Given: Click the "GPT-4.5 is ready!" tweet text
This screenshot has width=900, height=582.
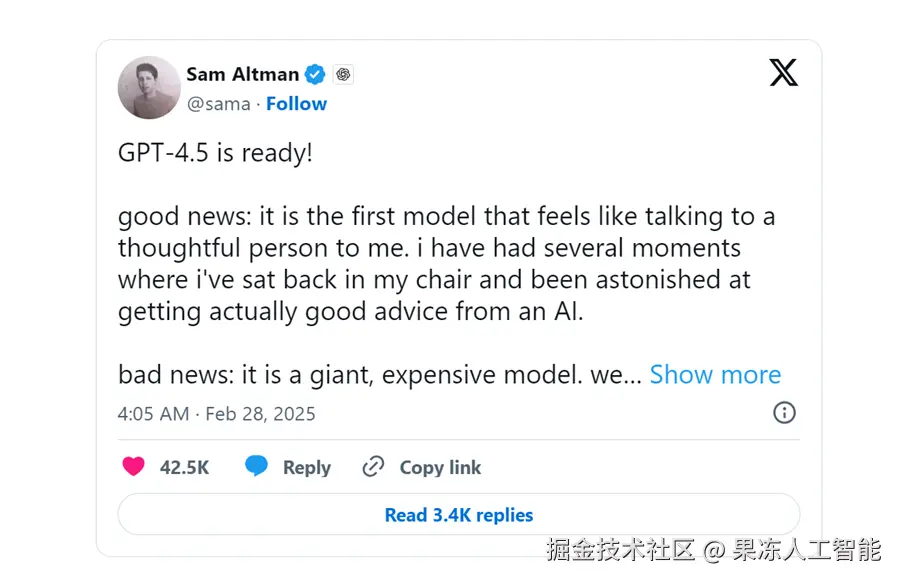Looking at the screenshot, I should [216, 153].
